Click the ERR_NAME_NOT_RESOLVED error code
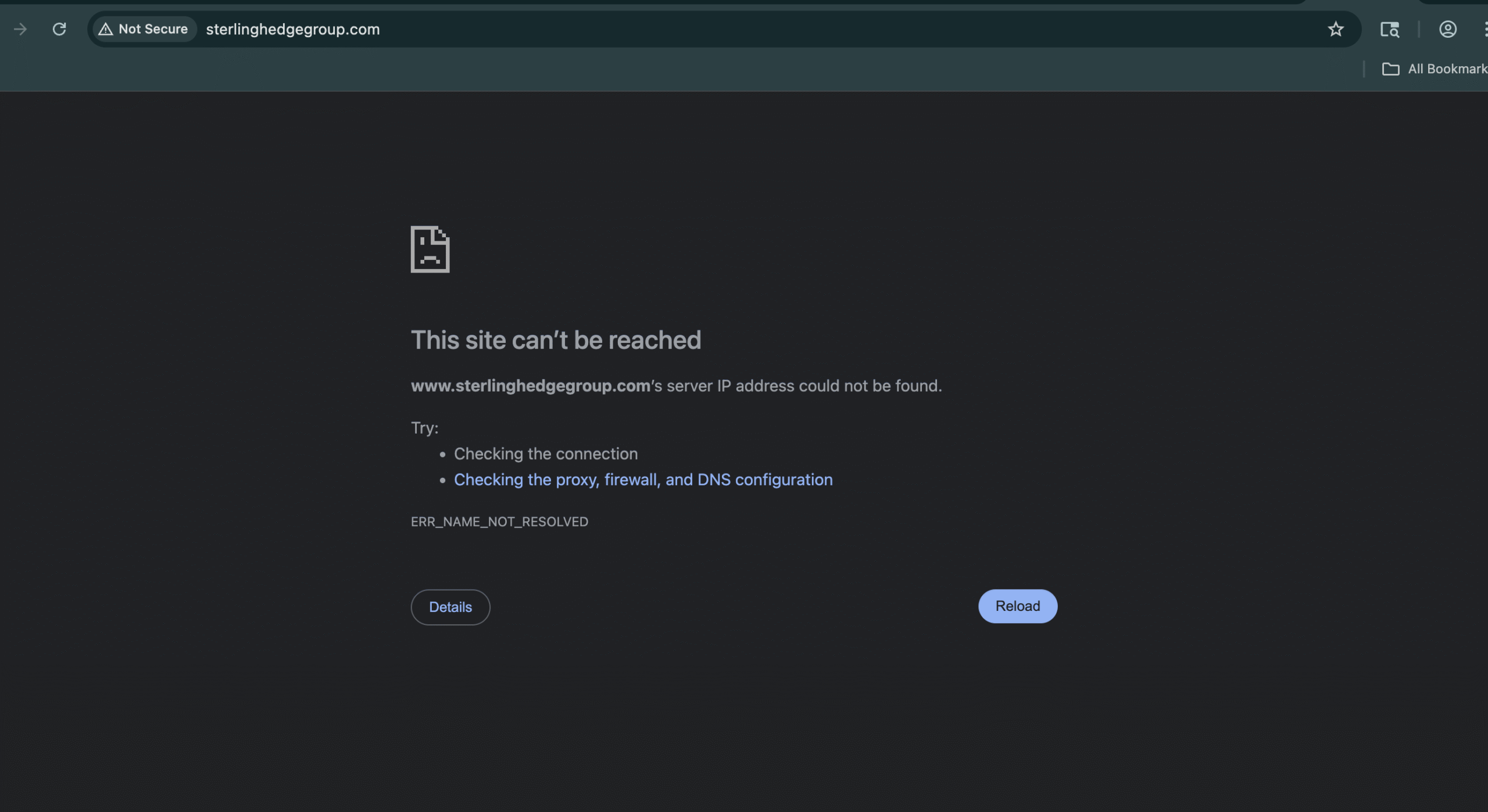 [x=499, y=522]
